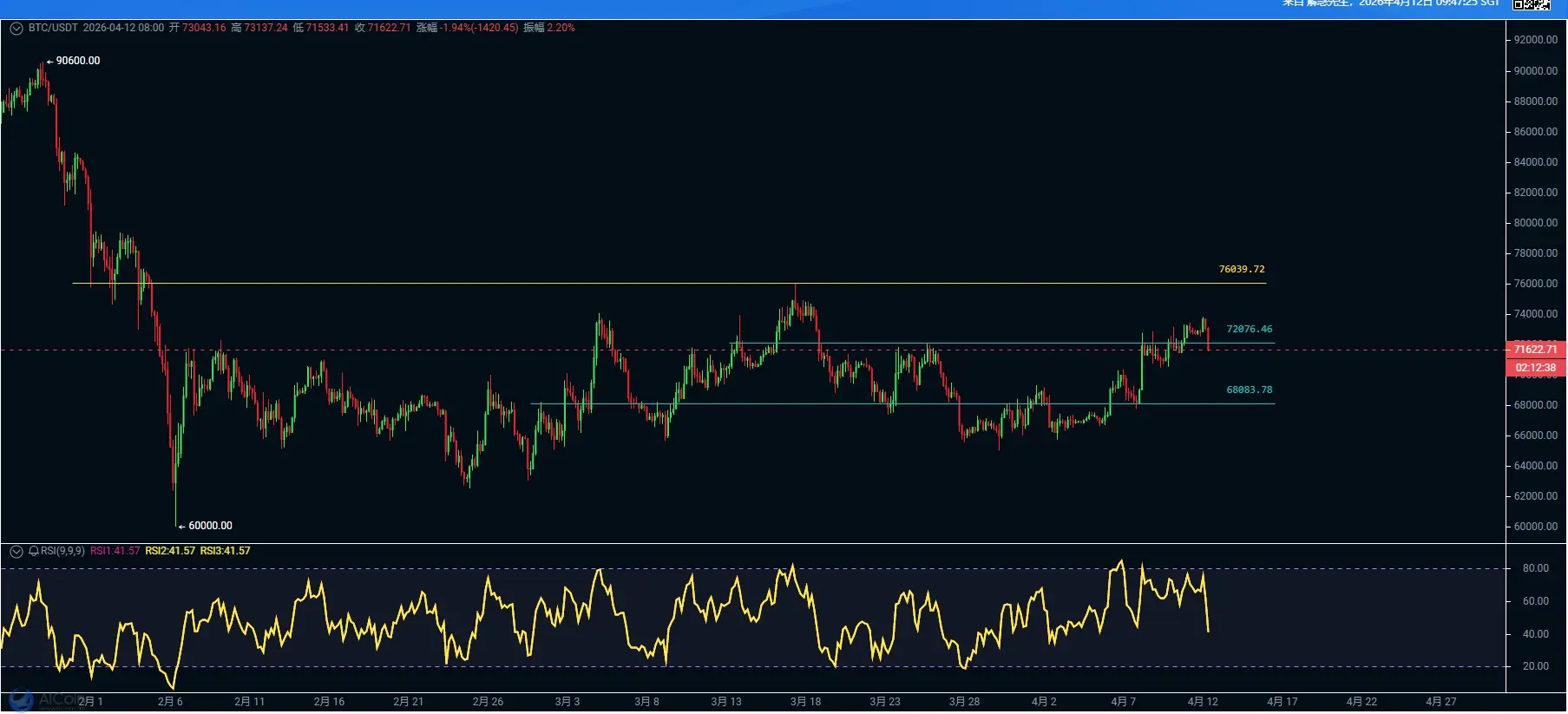
Task: Click the 80000.00 price axis label
Action: coord(1536,223)
